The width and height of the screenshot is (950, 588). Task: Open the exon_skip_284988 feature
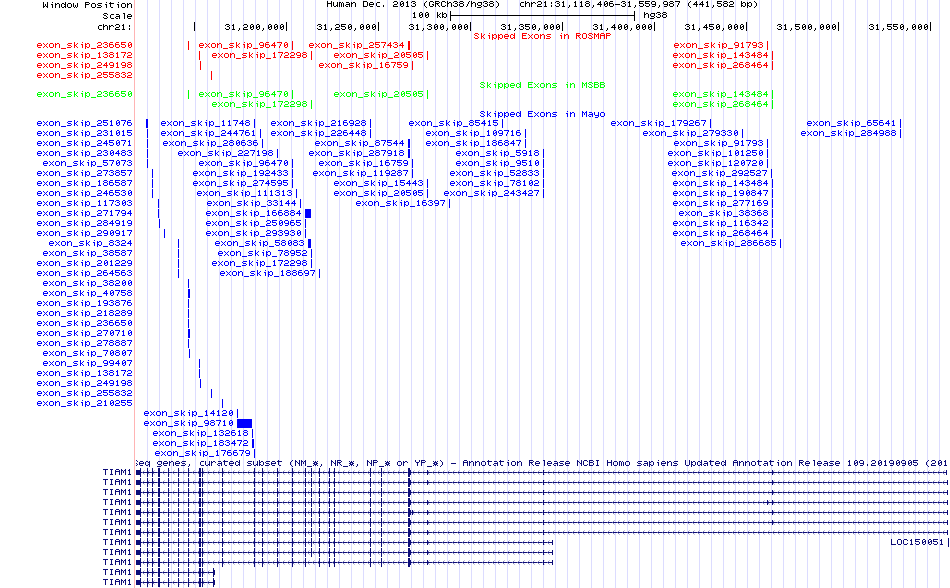(x=847, y=133)
